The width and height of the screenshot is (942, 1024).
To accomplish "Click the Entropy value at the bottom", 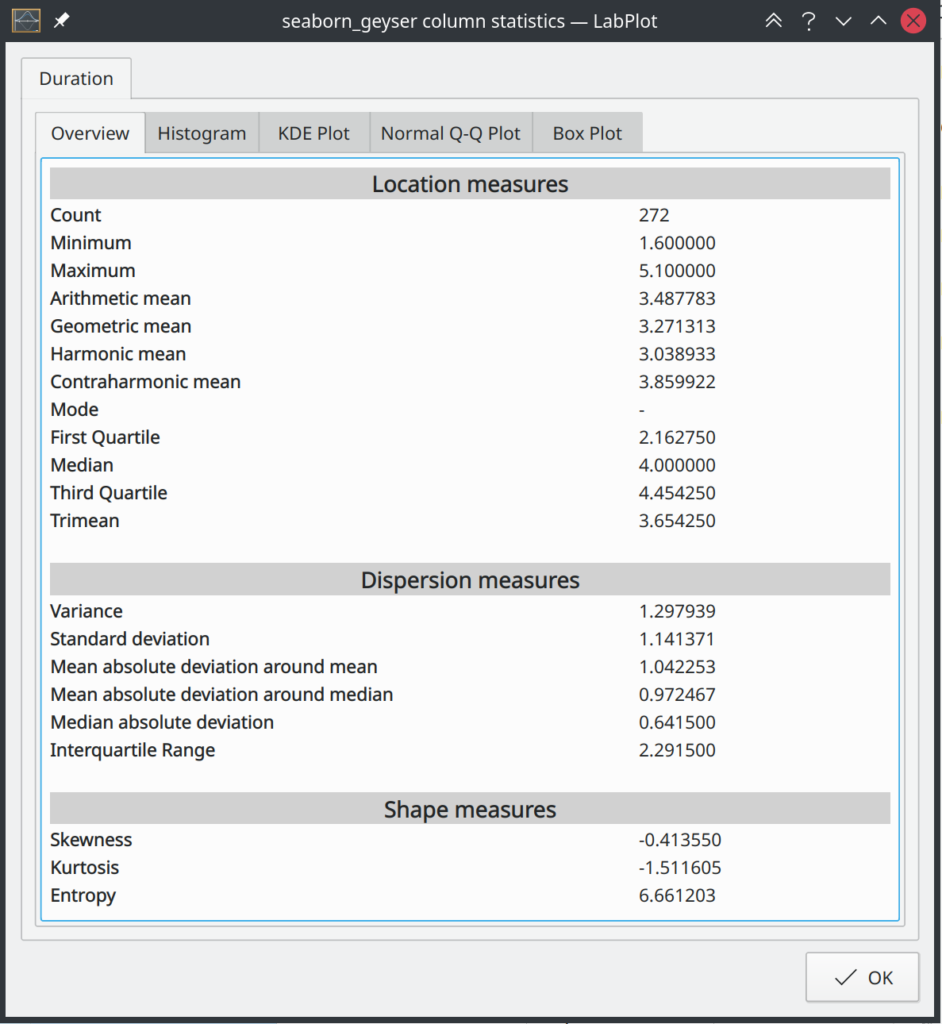I will pos(676,896).
